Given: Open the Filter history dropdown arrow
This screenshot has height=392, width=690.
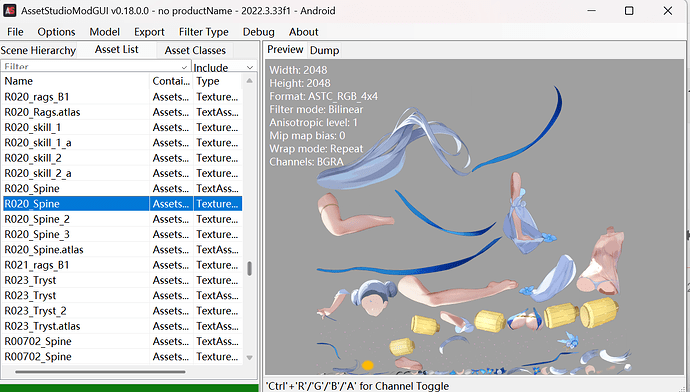Looking at the screenshot, I should pos(184,67).
